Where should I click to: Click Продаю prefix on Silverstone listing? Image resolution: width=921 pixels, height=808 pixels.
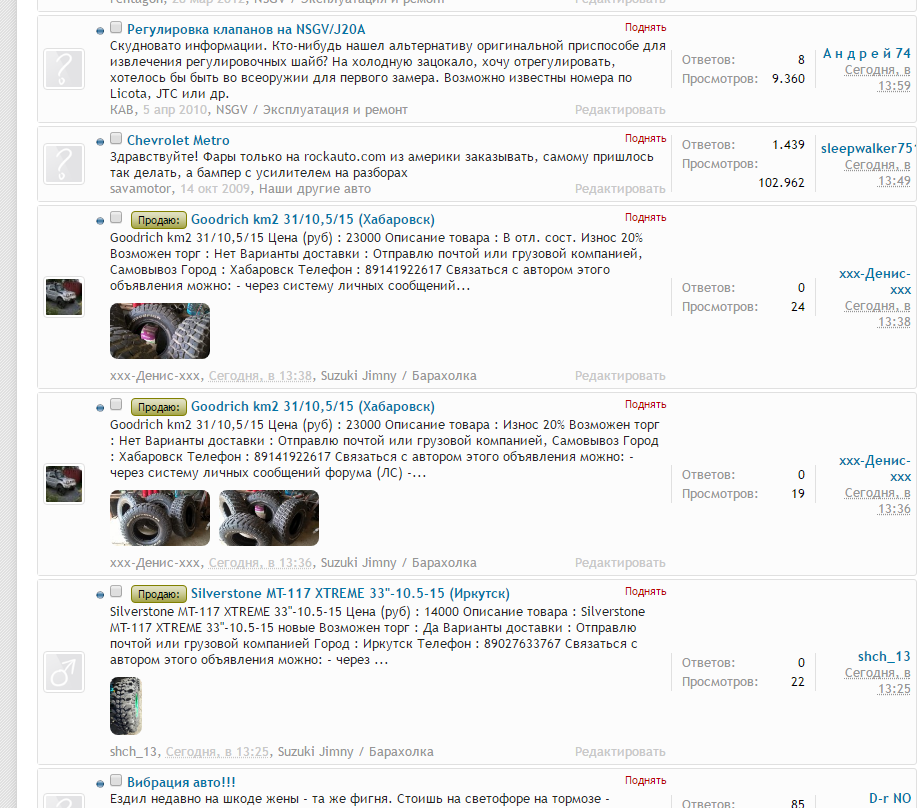(159, 594)
